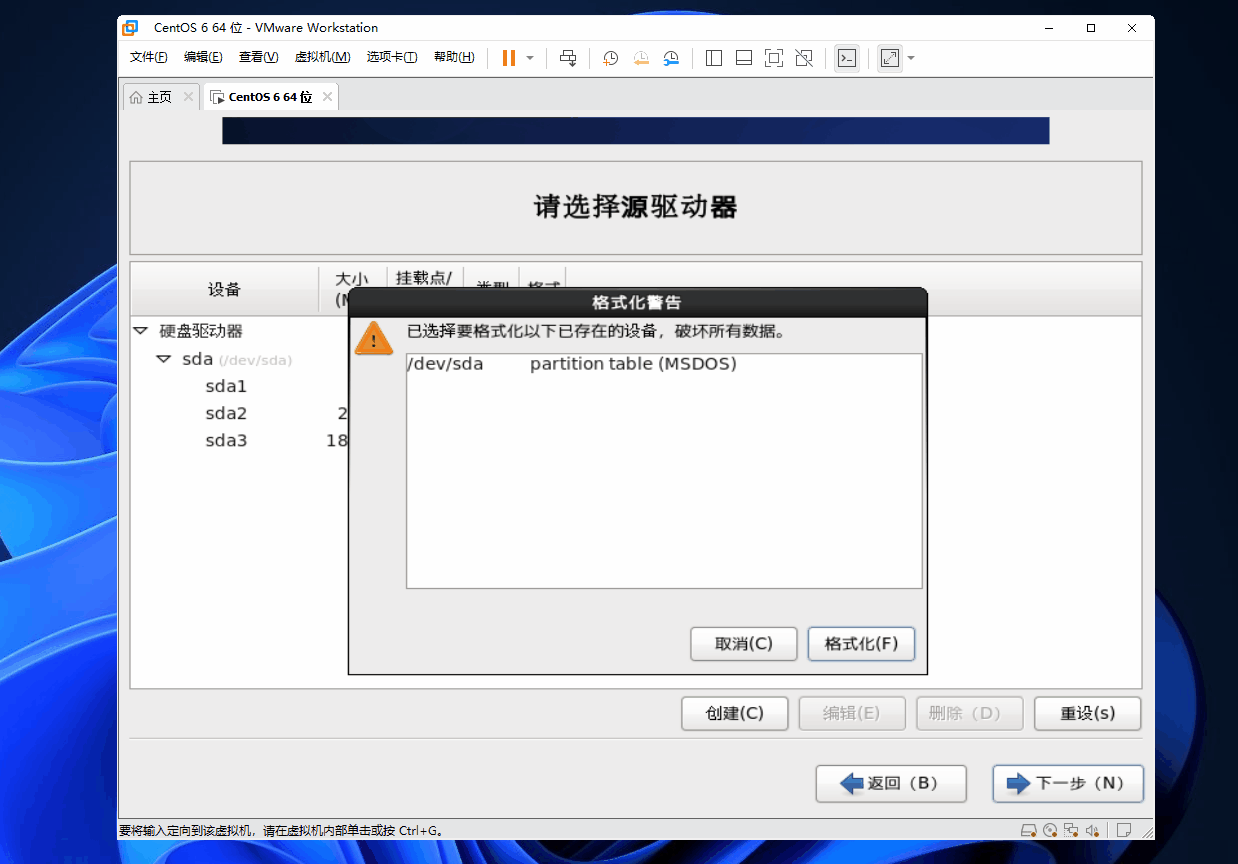This screenshot has width=1238, height=864.
Task: Close the CentOS 6 64 位 tab
Action: coord(327,97)
